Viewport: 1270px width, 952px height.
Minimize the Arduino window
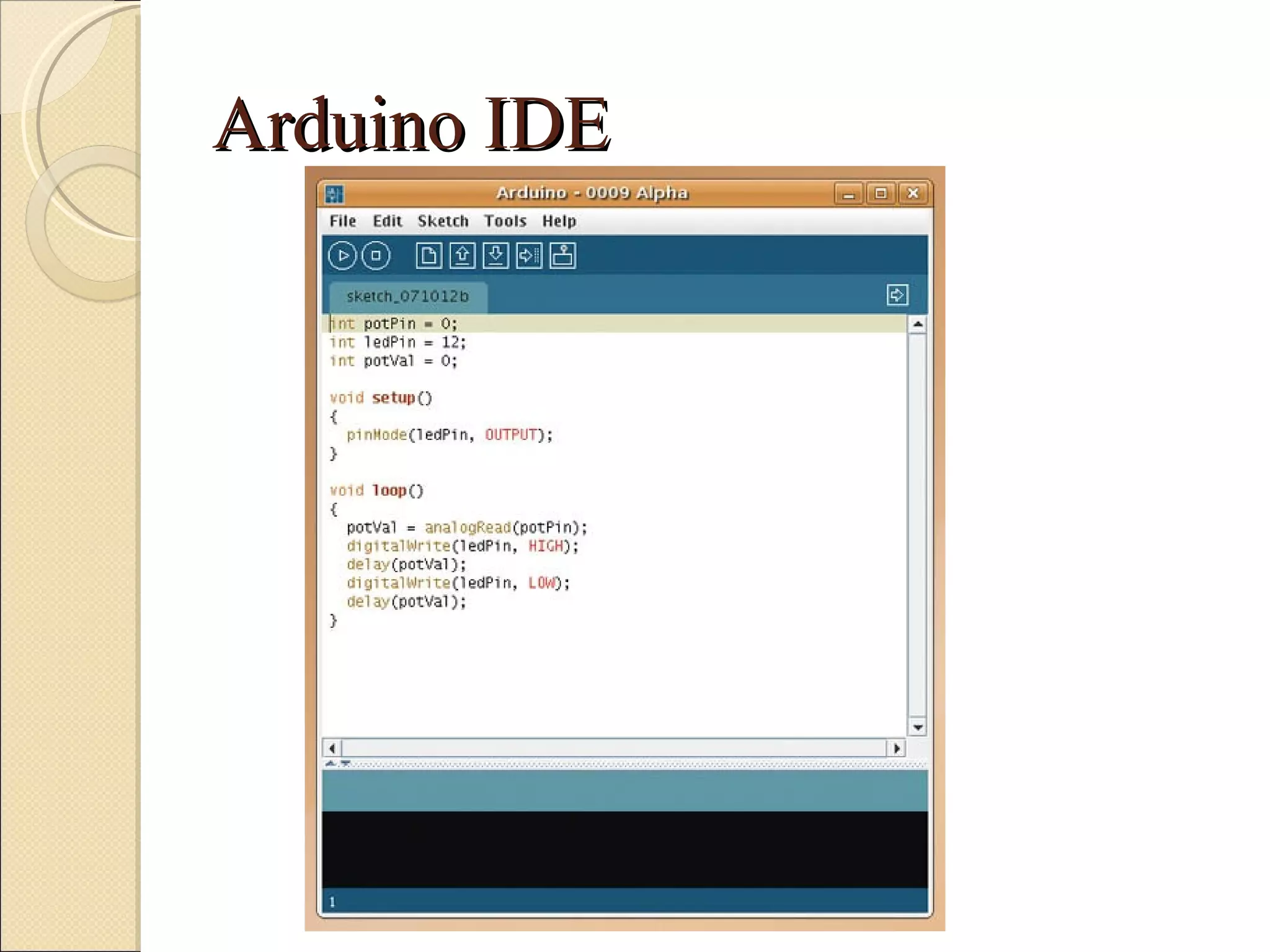point(849,193)
